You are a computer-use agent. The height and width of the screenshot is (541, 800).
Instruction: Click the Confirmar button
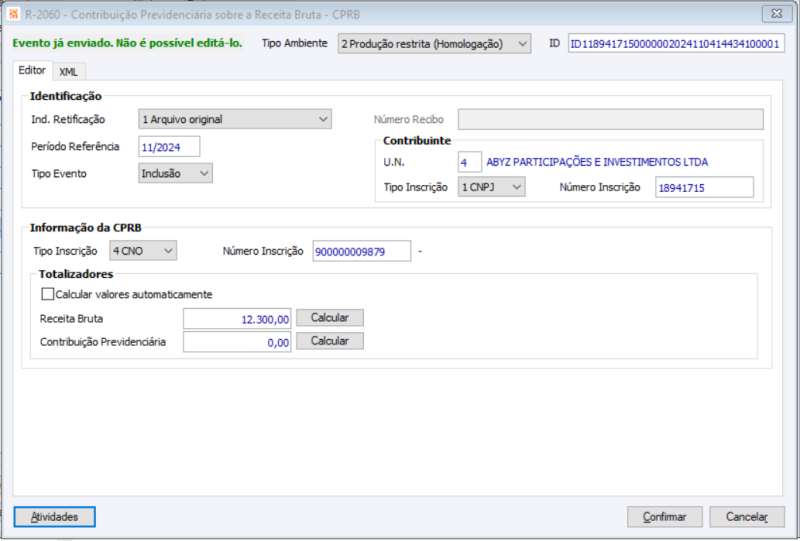[x=665, y=517]
